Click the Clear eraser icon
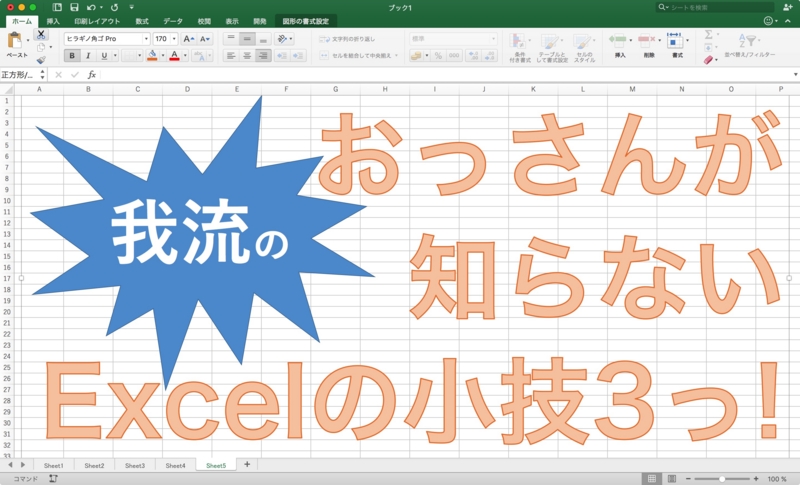The height and width of the screenshot is (485, 800). pos(709,60)
